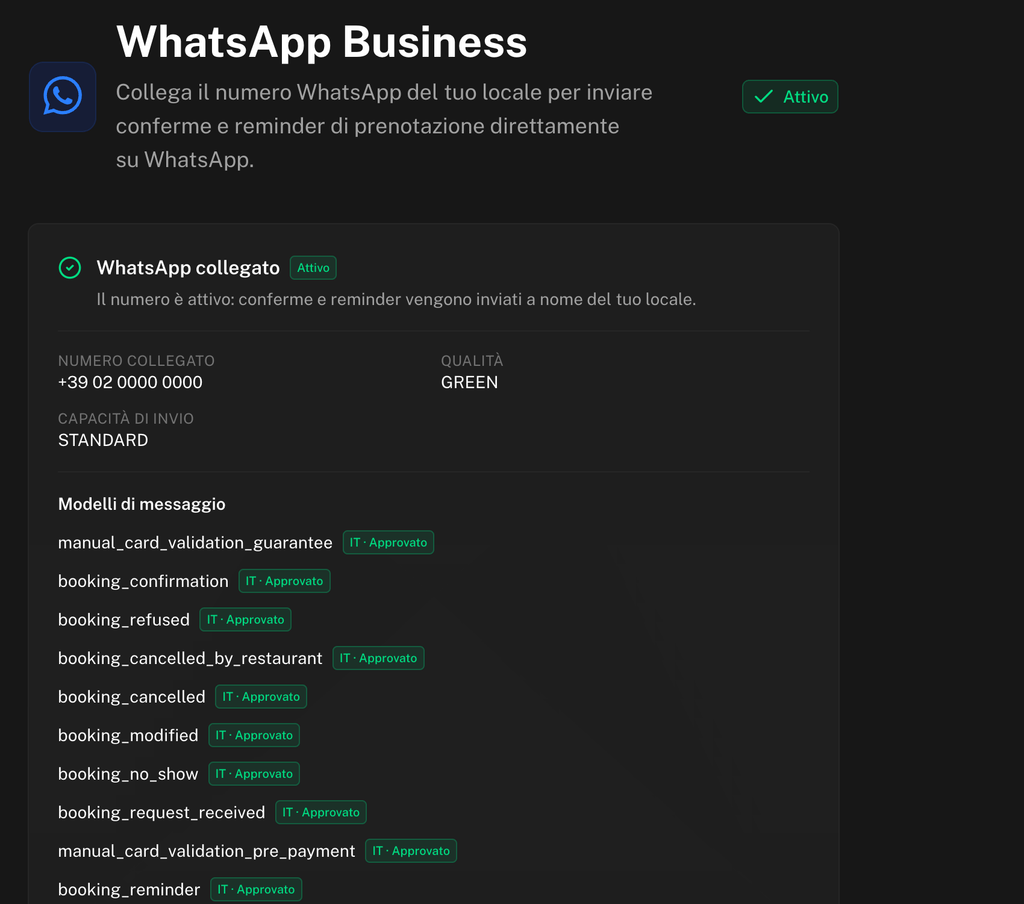Select booking_request_received template name
The image size is (1024, 904).
[x=161, y=813]
